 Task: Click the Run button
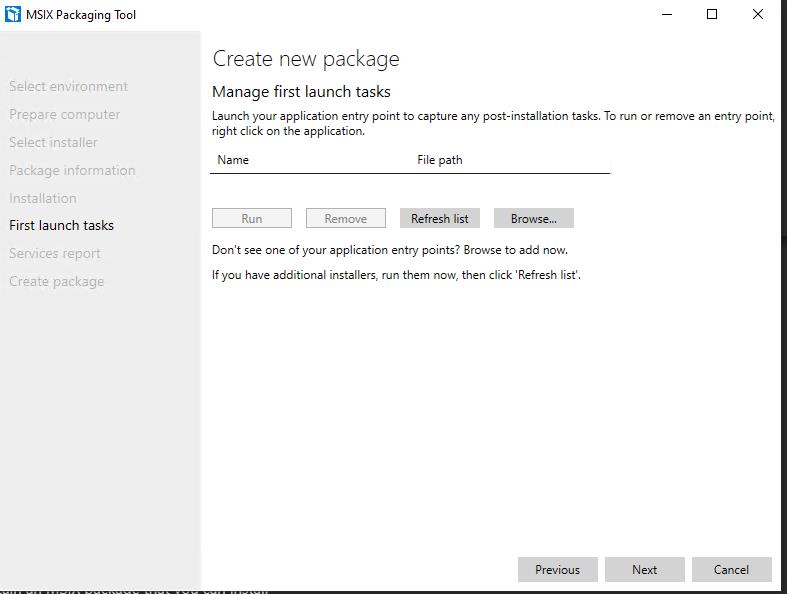coord(251,218)
